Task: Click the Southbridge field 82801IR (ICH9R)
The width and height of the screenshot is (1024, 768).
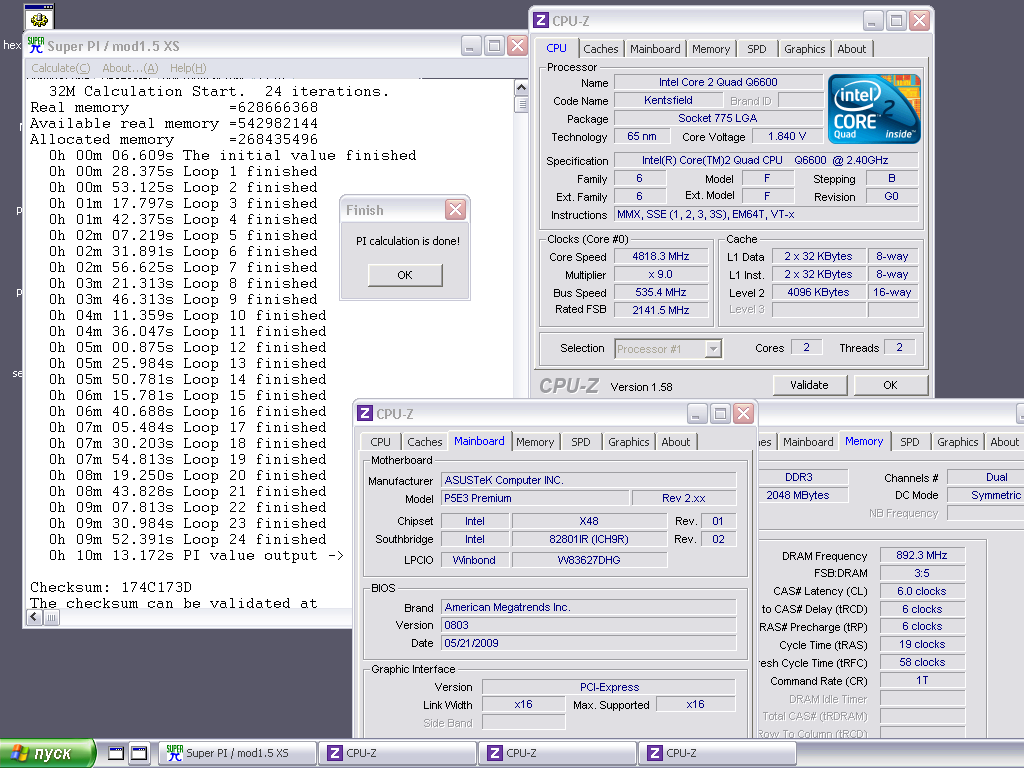Action: [x=589, y=539]
